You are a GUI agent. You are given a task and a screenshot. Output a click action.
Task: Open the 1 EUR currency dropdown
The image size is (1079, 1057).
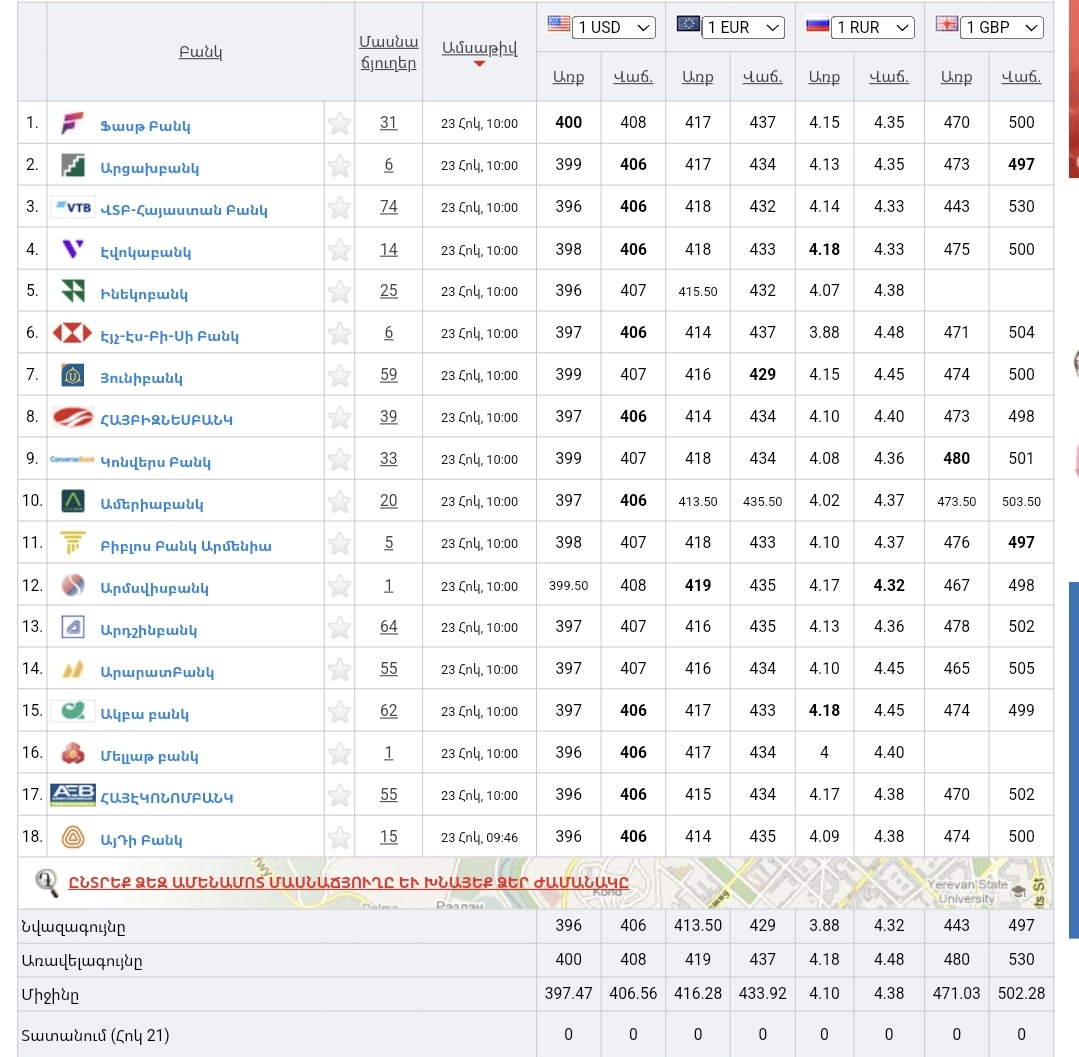point(743,28)
